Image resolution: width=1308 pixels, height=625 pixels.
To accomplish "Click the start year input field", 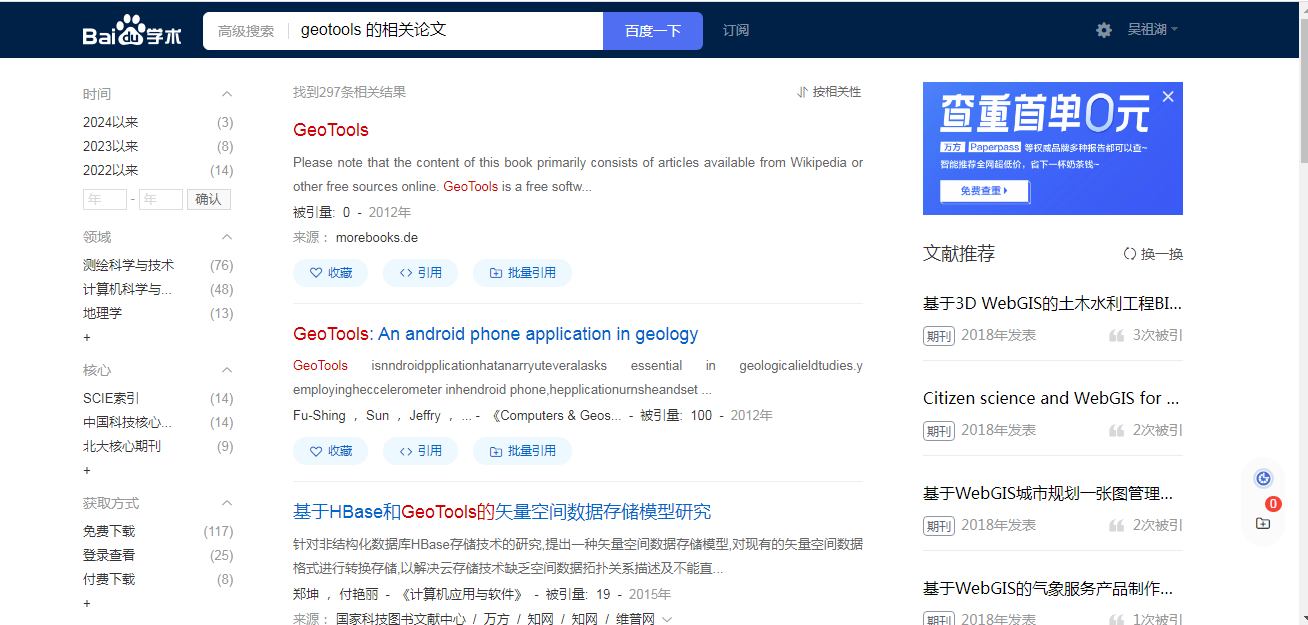I will [x=105, y=199].
